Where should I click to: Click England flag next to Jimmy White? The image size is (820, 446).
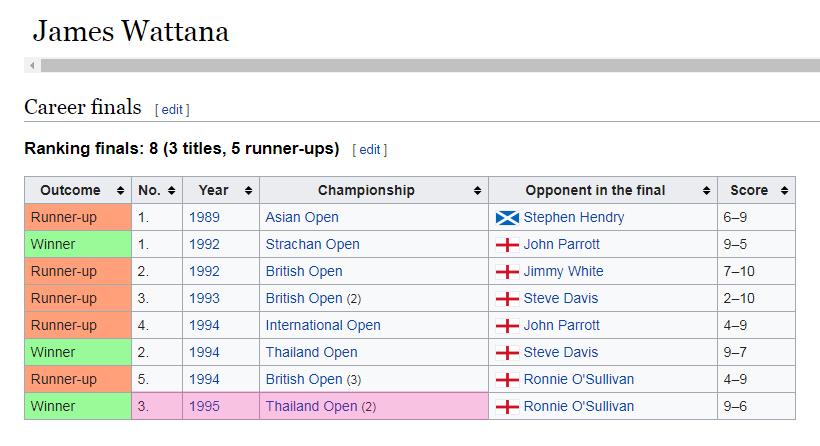(507, 271)
